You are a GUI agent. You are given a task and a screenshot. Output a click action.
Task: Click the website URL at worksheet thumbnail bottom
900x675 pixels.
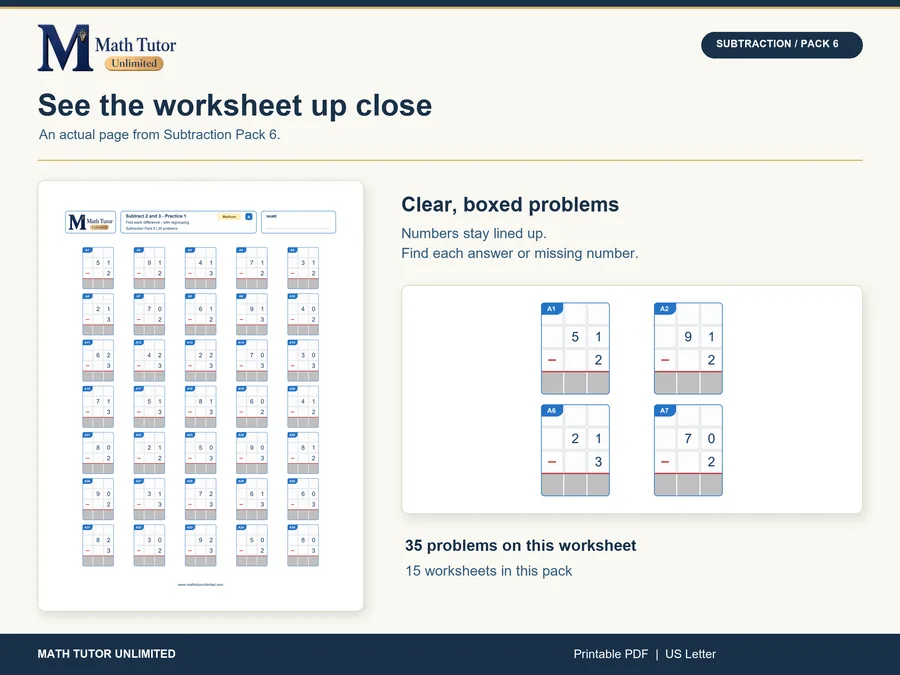[x=200, y=584]
